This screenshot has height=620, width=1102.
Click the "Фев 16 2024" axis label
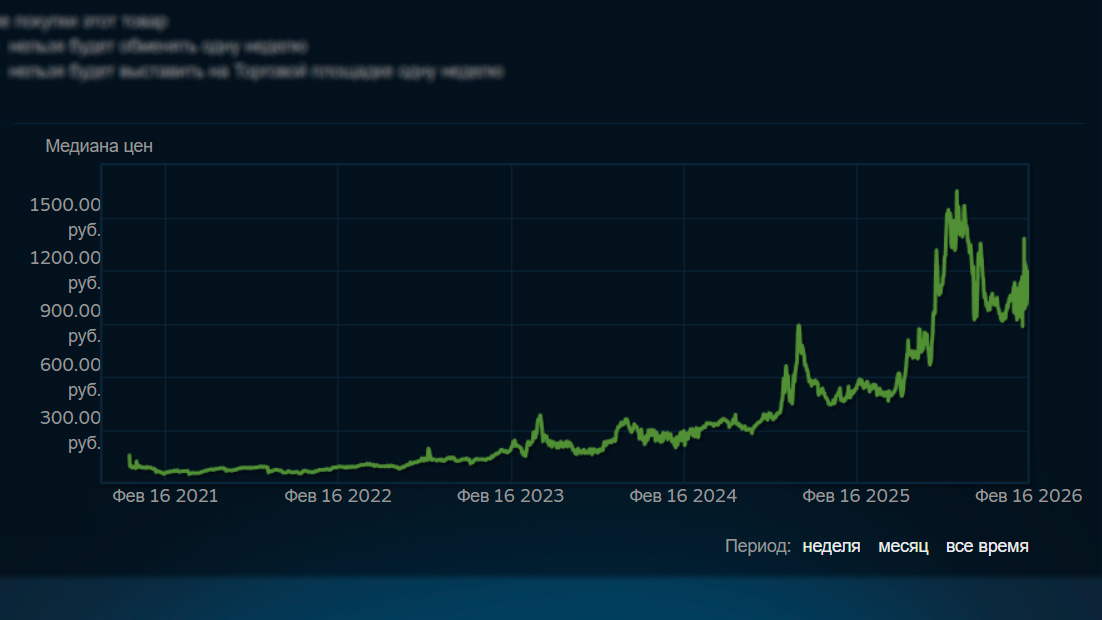click(x=683, y=496)
